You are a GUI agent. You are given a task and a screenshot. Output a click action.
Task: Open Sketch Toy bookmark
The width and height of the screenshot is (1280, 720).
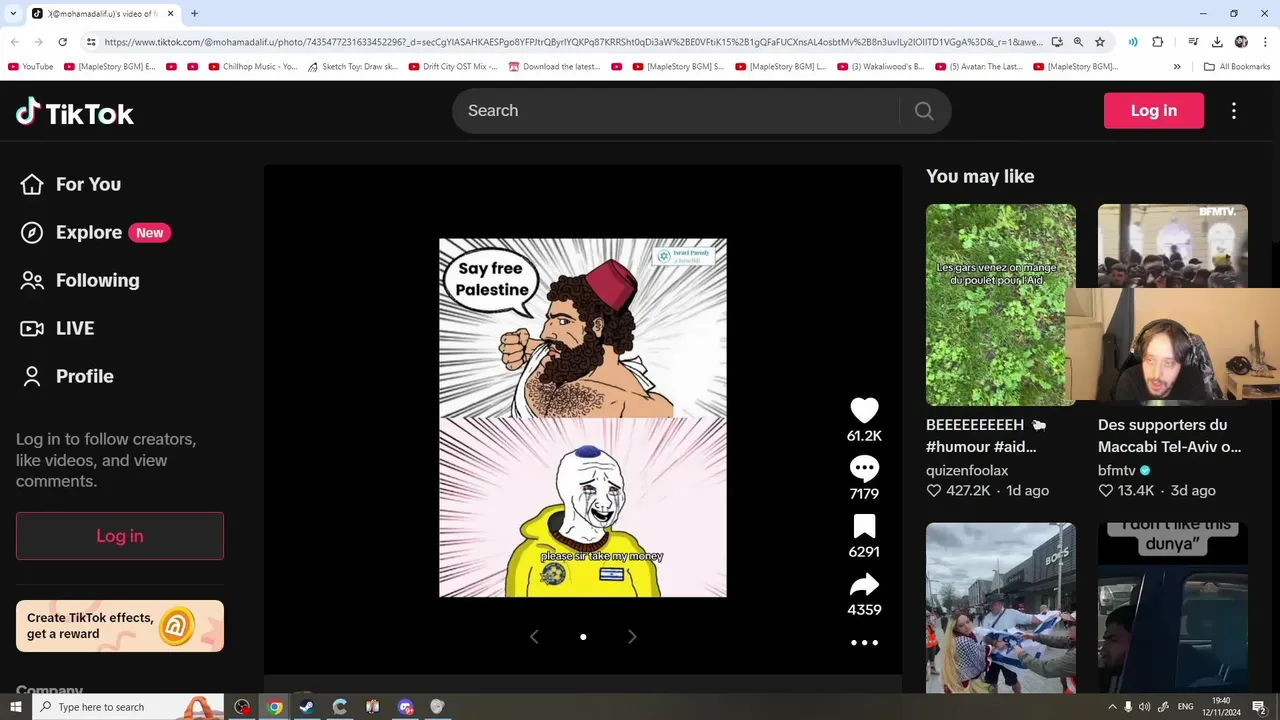click(353, 67)
